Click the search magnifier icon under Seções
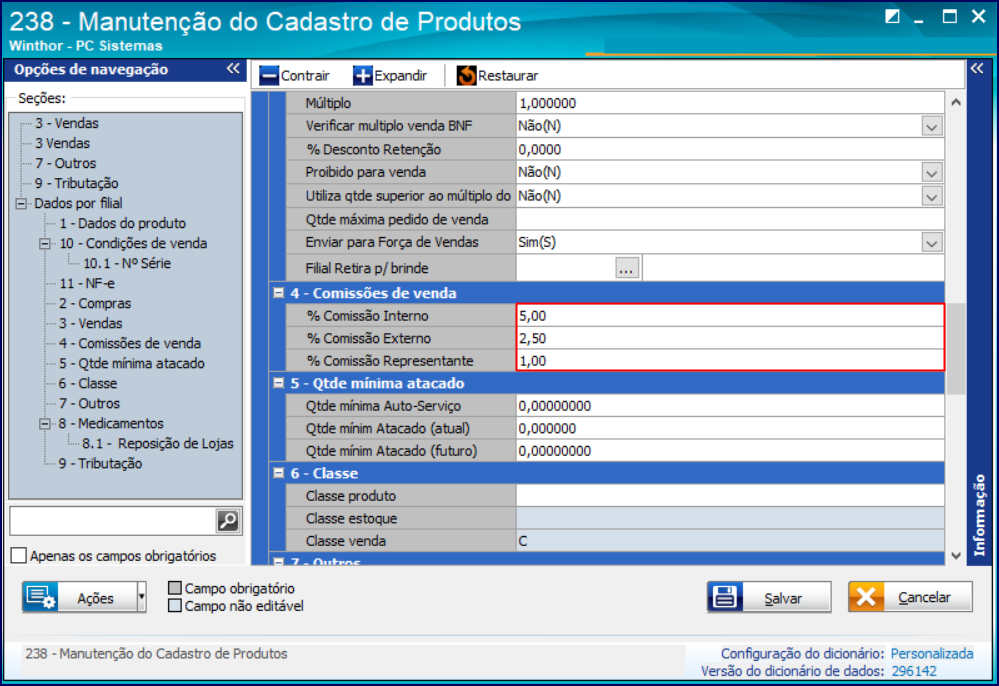The image size is (999, 686). tap(227, 520)
